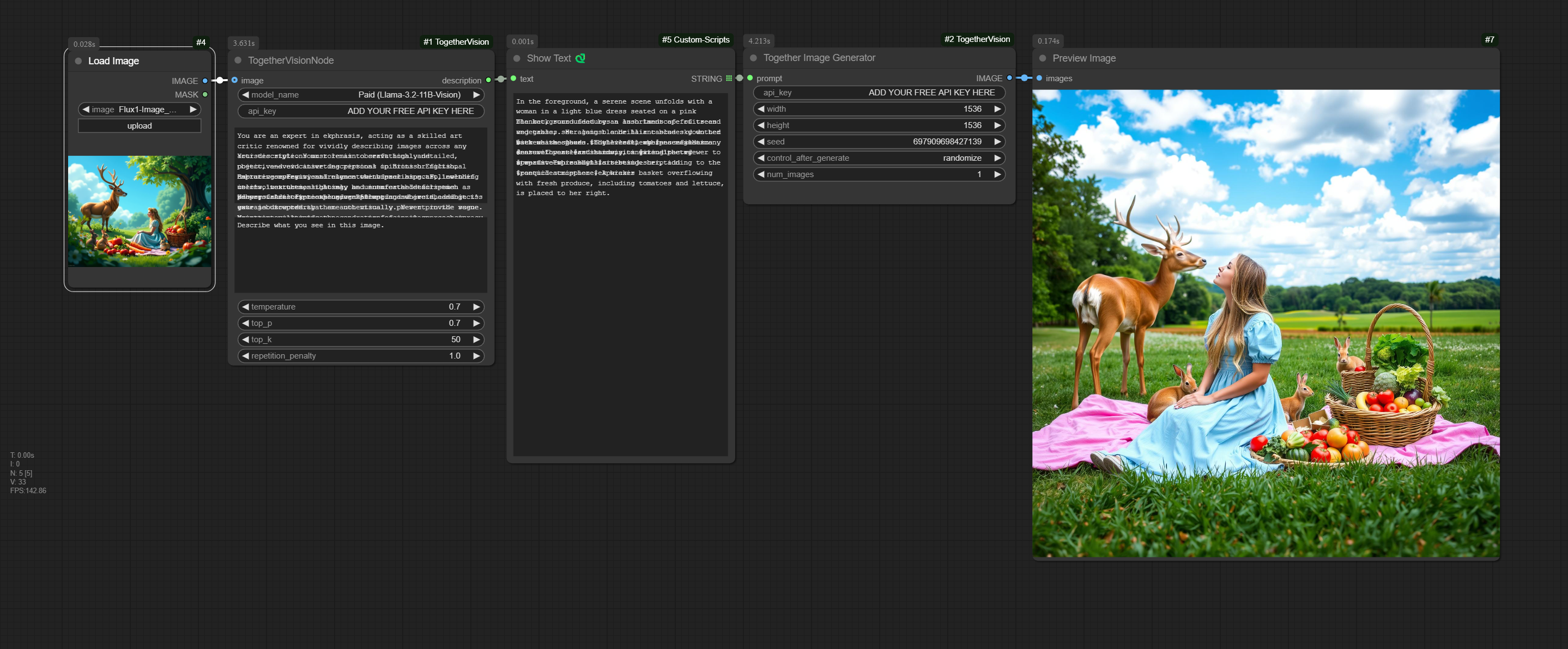The width and height of the screenshot is (1568, 649).
Task: Click the text input connector on Show Text
Action: (x=514, y=78)
